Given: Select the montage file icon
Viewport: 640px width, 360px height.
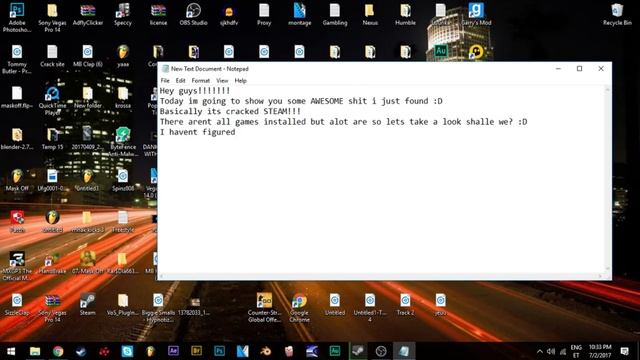Looking at the screenshot, I should click(x=300, y=14).
